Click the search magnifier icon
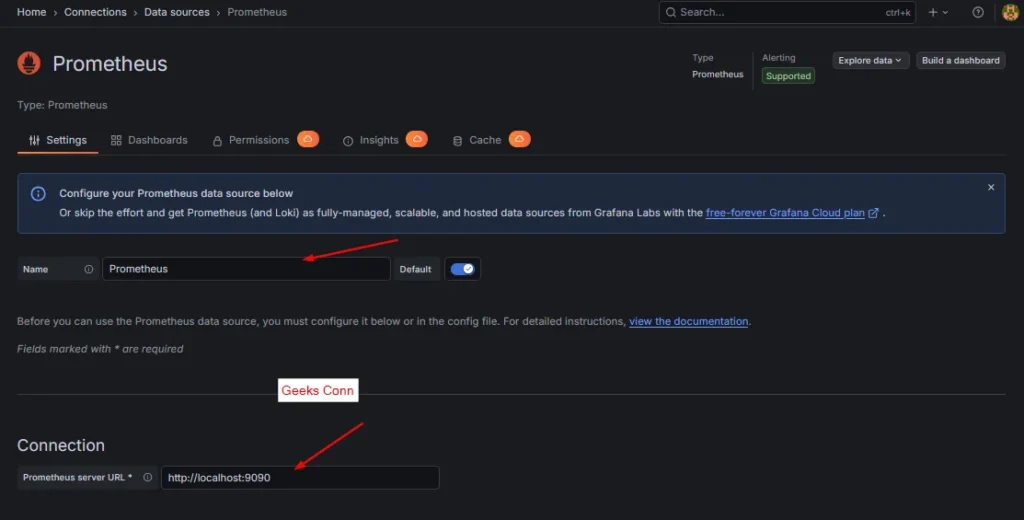 671,12
